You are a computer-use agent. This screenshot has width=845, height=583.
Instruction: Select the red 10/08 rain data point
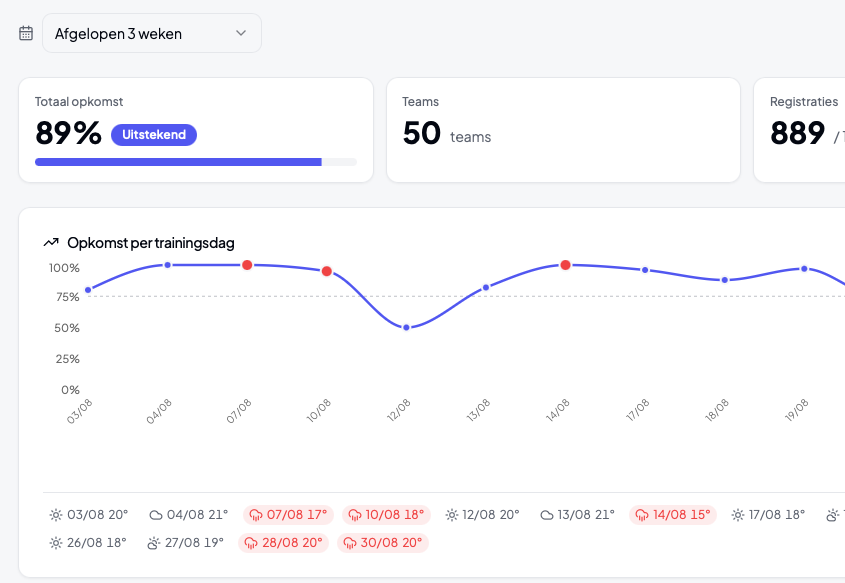[327, 271]
